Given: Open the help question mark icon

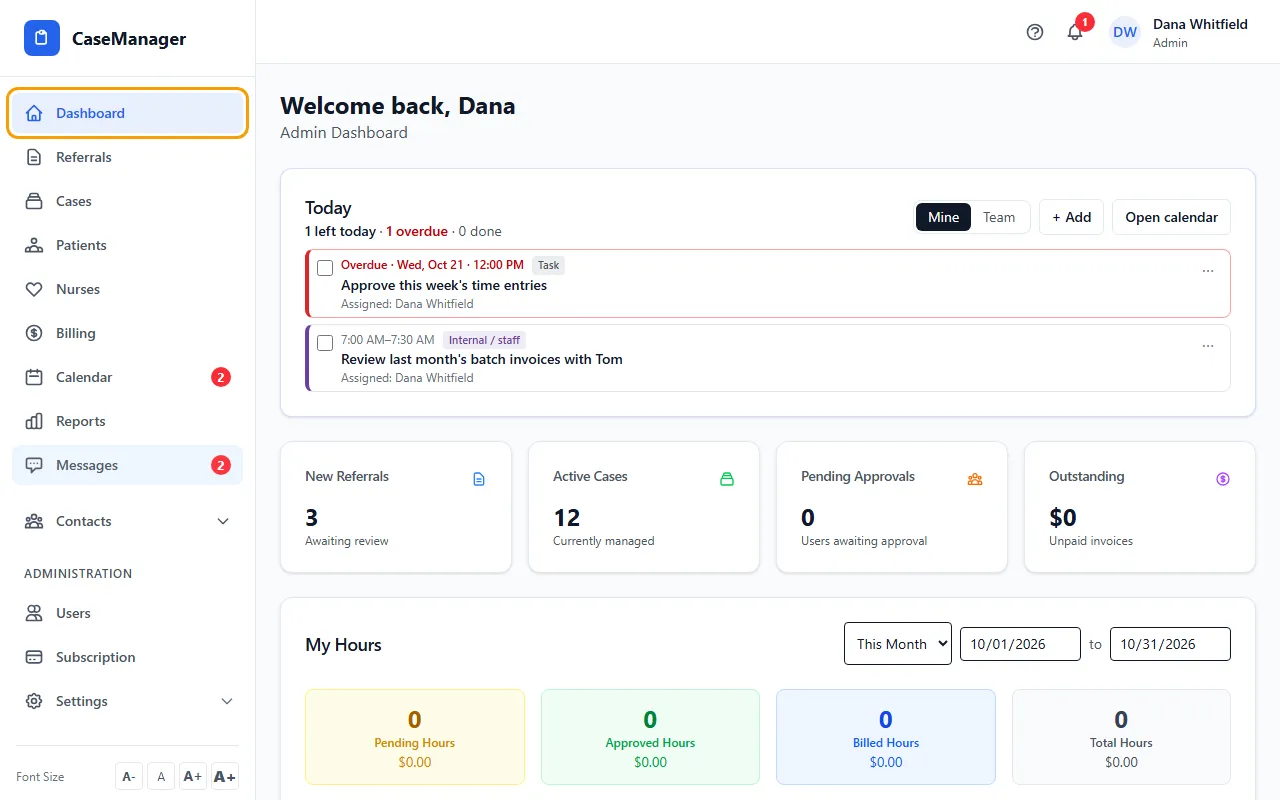Looking at the screenshot, I should pyautogui.click(x=1035, y=32).
